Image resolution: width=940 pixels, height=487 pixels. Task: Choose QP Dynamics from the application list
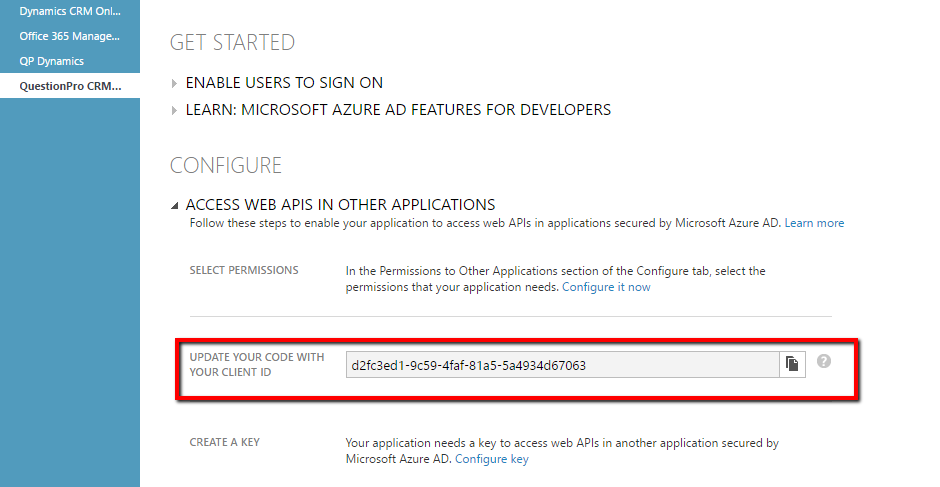[x=52, y=61]
